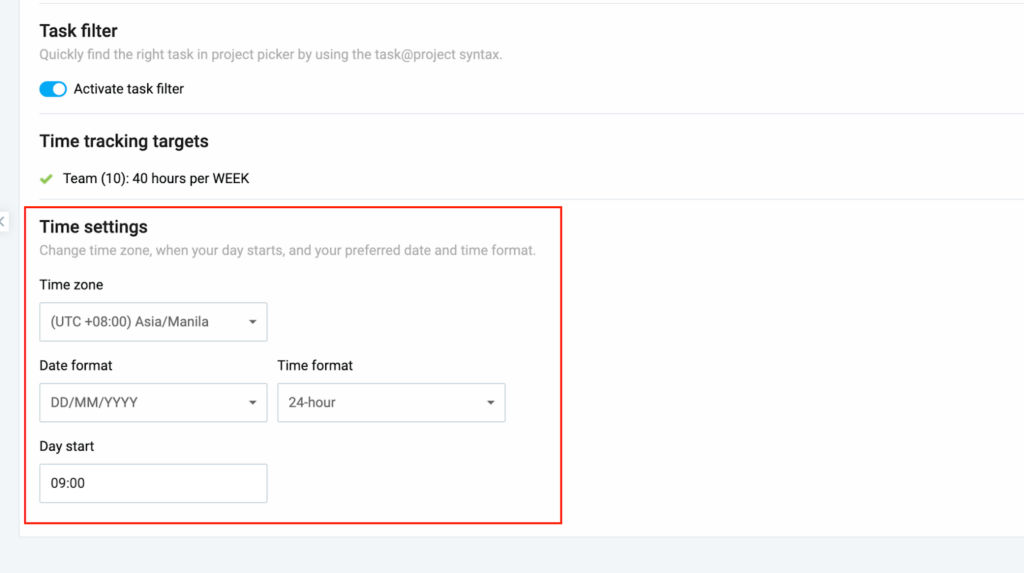Open the DD/MM/YYYY date format dropdown

click(x=153, y=402)
